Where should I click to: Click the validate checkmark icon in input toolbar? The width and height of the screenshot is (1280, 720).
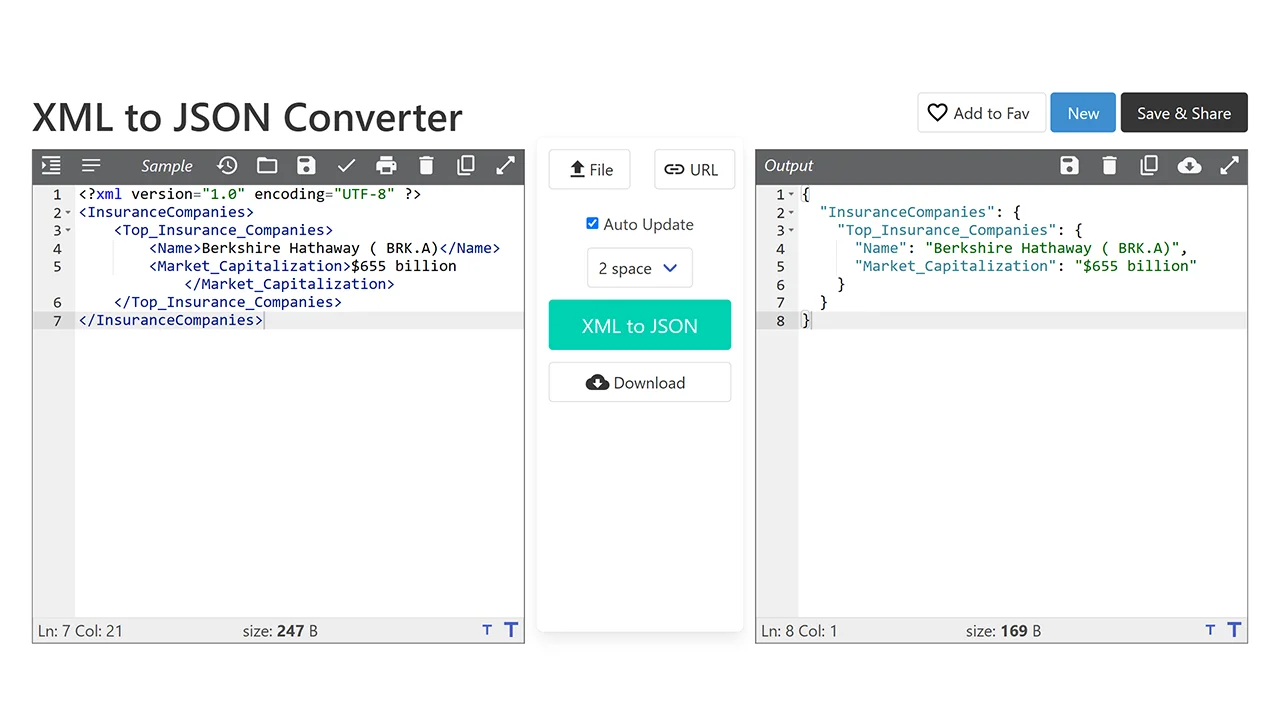point(347,166)
